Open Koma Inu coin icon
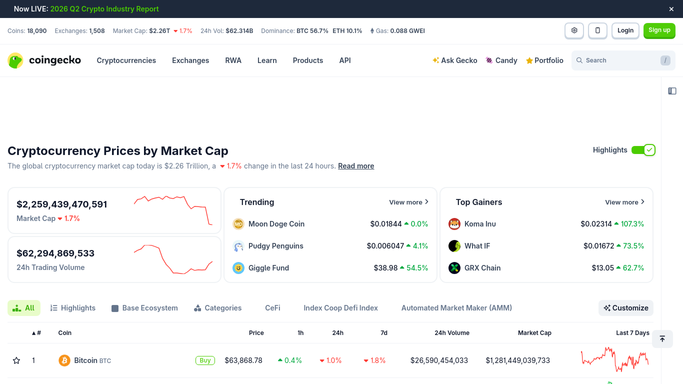The width and height of the screenshot is (683, 384). click(454, 224)
